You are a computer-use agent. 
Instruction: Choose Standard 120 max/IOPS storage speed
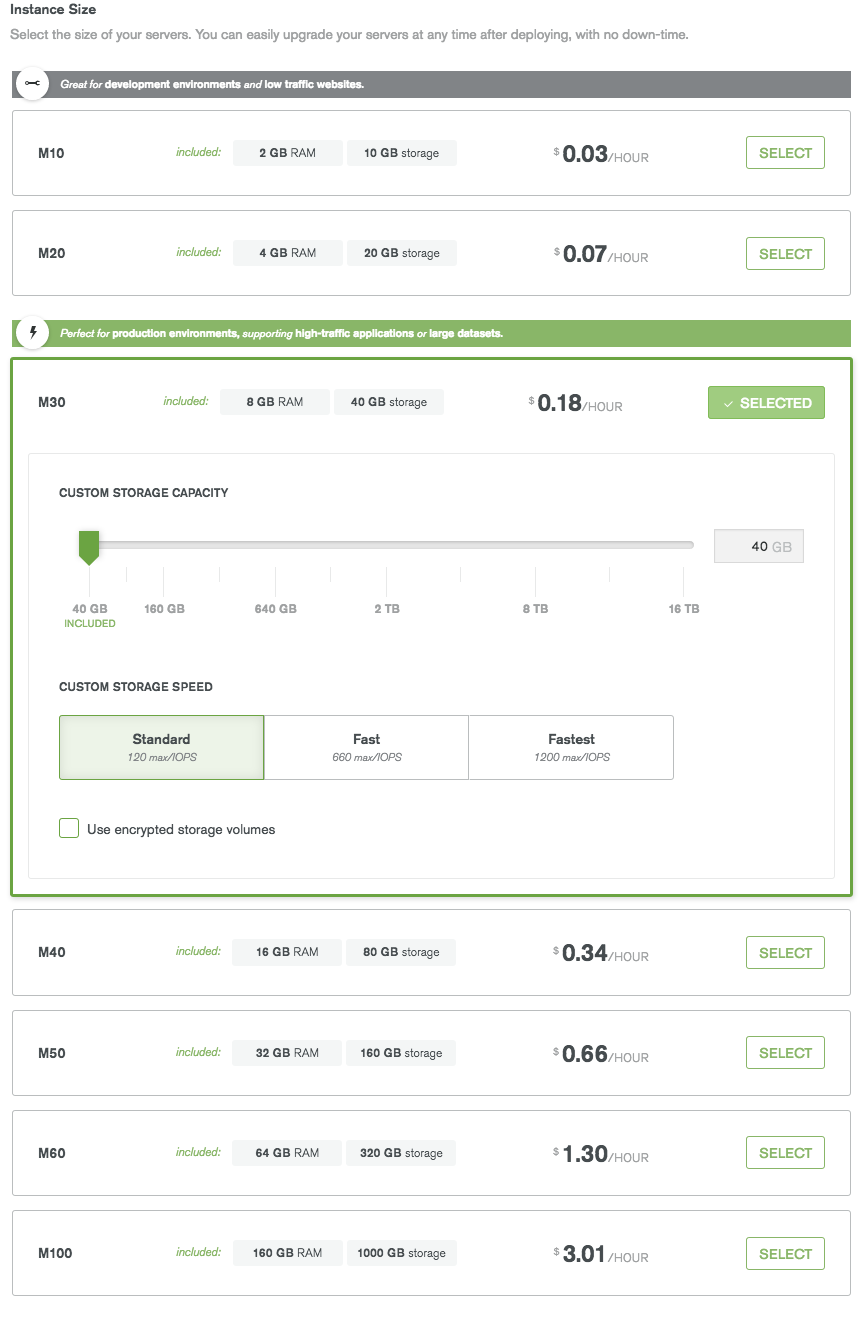(162, 747)
